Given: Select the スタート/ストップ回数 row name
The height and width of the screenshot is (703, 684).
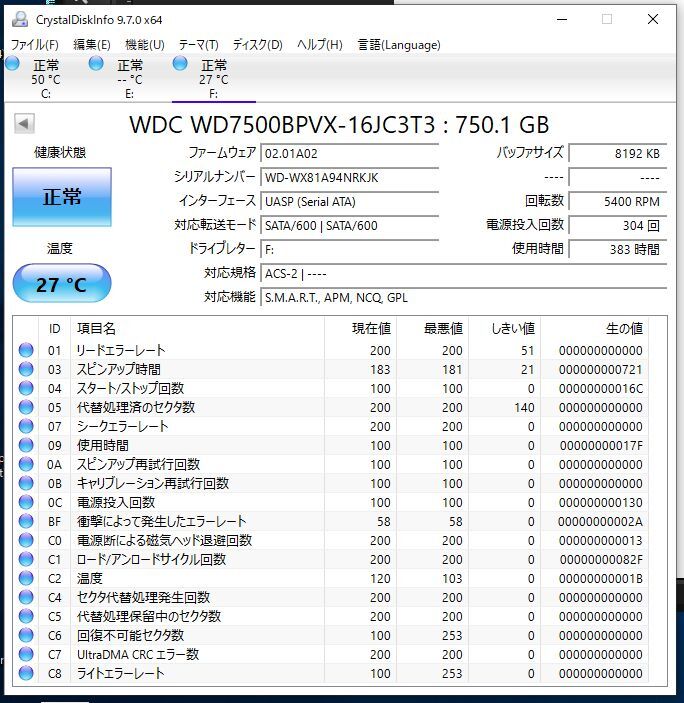Looking at the screenshot, I should [130, 388].
